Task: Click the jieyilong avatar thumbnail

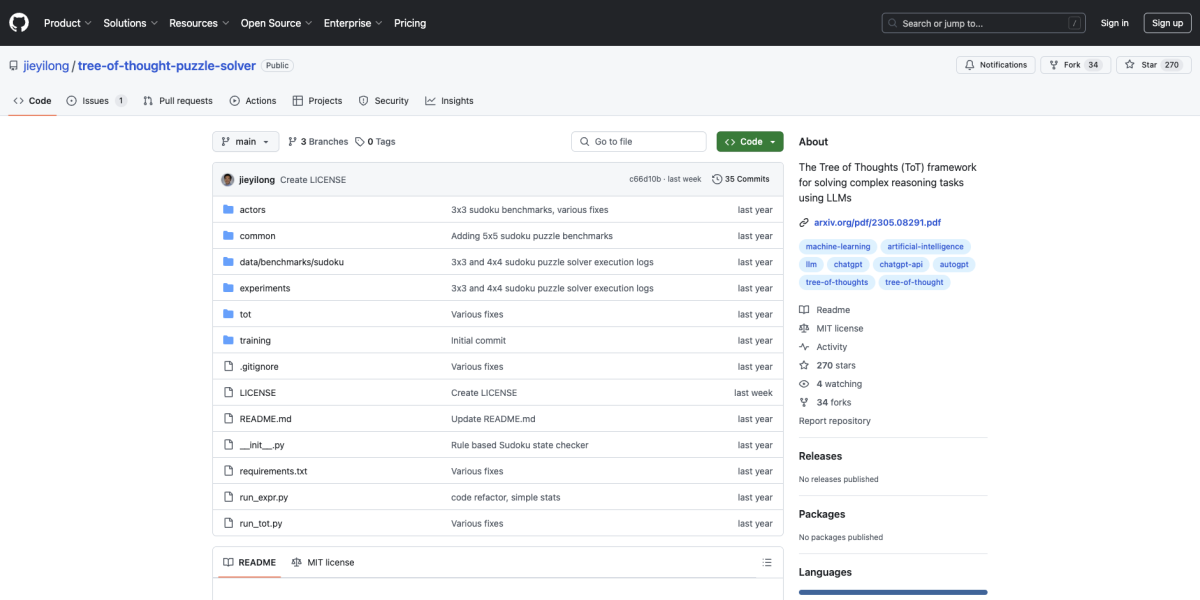Action: [x=228, y=180]
